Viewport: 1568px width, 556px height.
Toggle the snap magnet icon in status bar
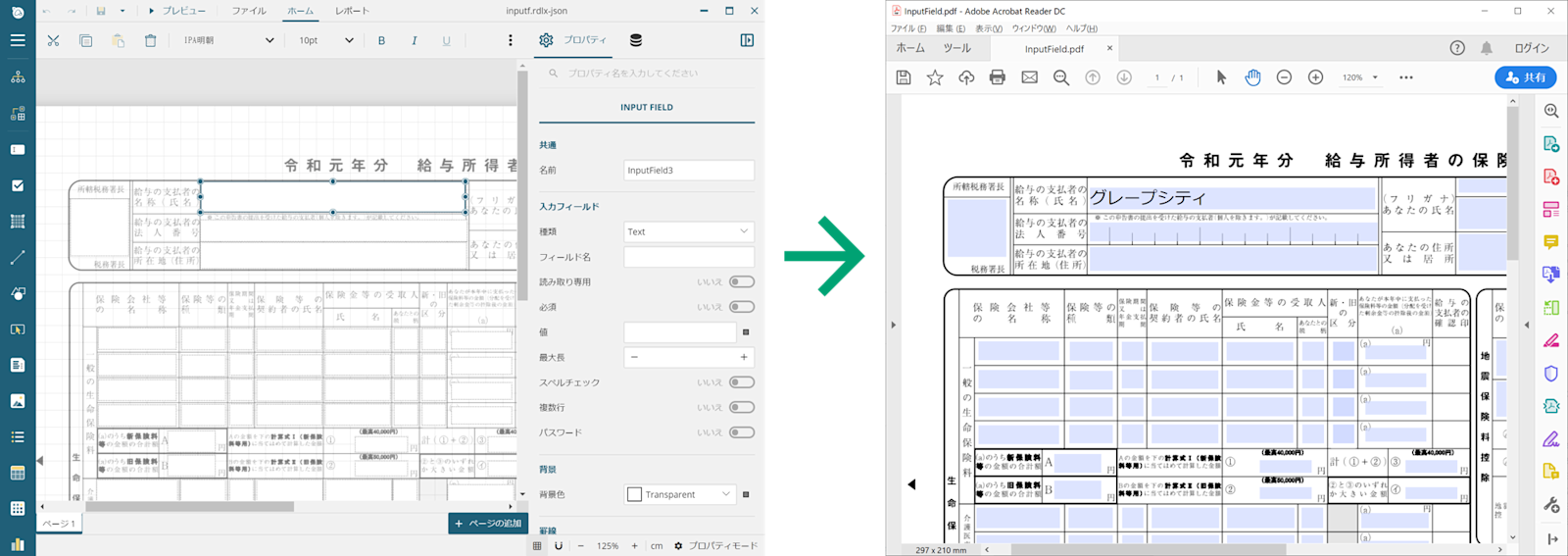559,545
